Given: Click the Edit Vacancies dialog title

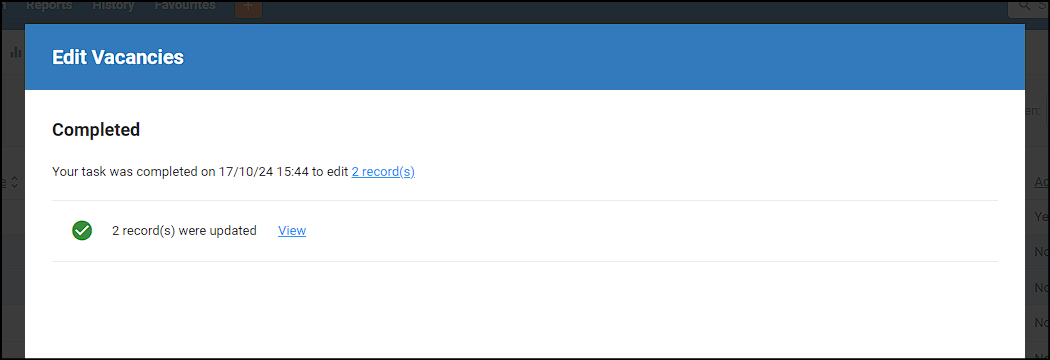Looking at the screenshot, I should tap(118, 58).
